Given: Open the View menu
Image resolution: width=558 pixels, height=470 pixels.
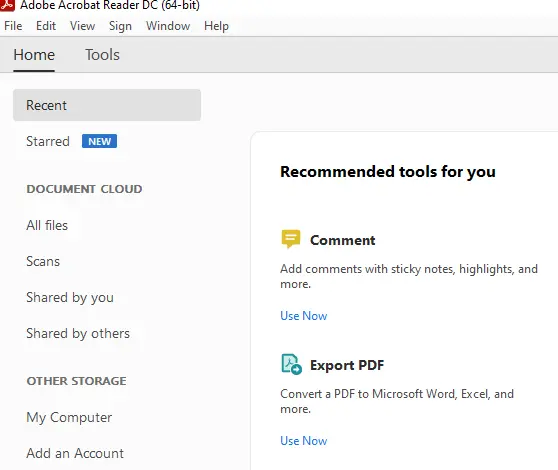Looking at the screenshot, I should (83, 26).
